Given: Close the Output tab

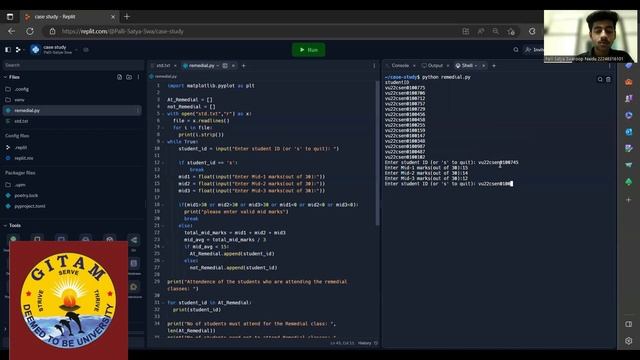Looking at the screenshot, I should [448, 65].
